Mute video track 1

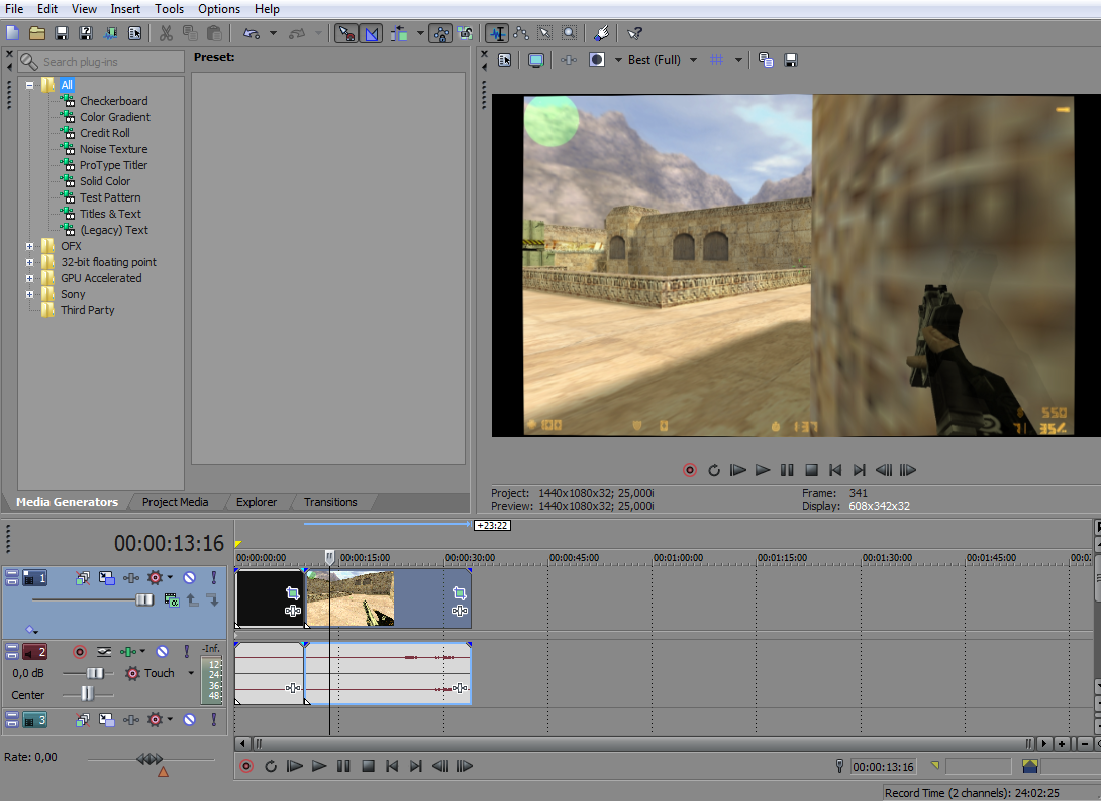190,578
